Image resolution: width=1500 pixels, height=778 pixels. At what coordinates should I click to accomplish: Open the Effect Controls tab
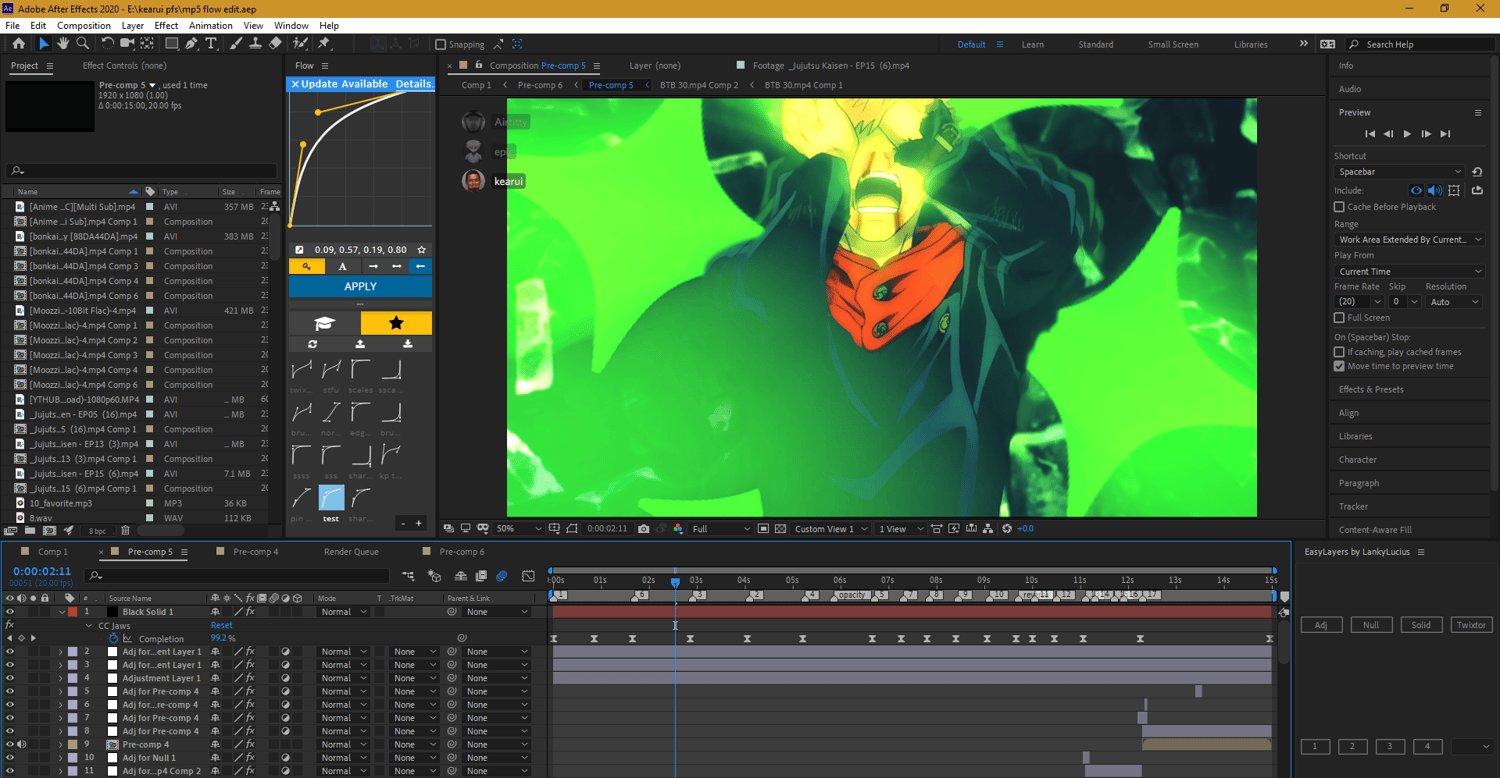point(124,66)
